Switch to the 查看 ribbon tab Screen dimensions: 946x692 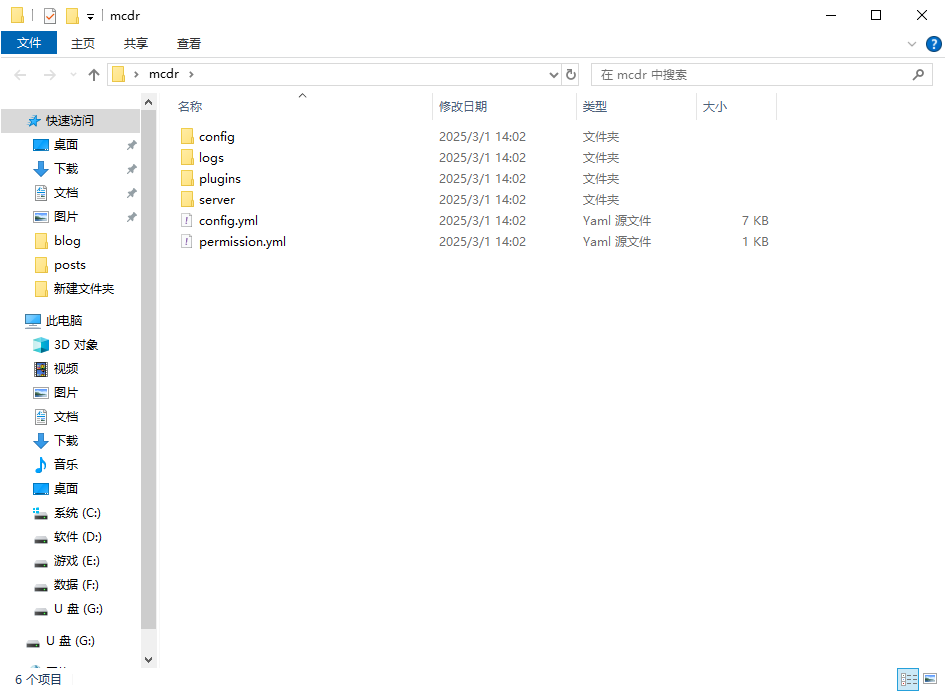tap(189, 43)
